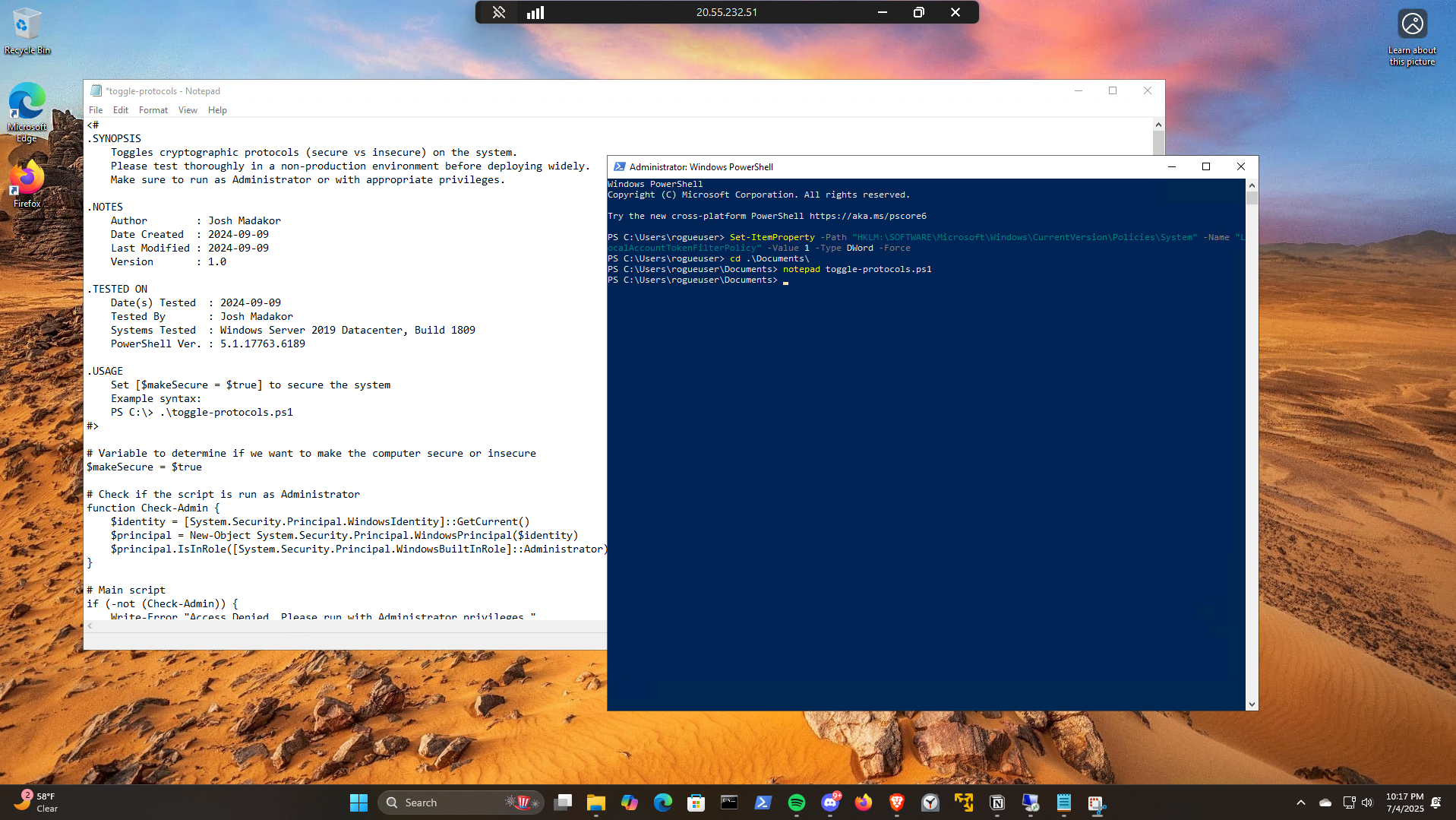Toggle Task View in the taskbar
Viewport: 1456px width, 820px height.
(x=563, y=803)
